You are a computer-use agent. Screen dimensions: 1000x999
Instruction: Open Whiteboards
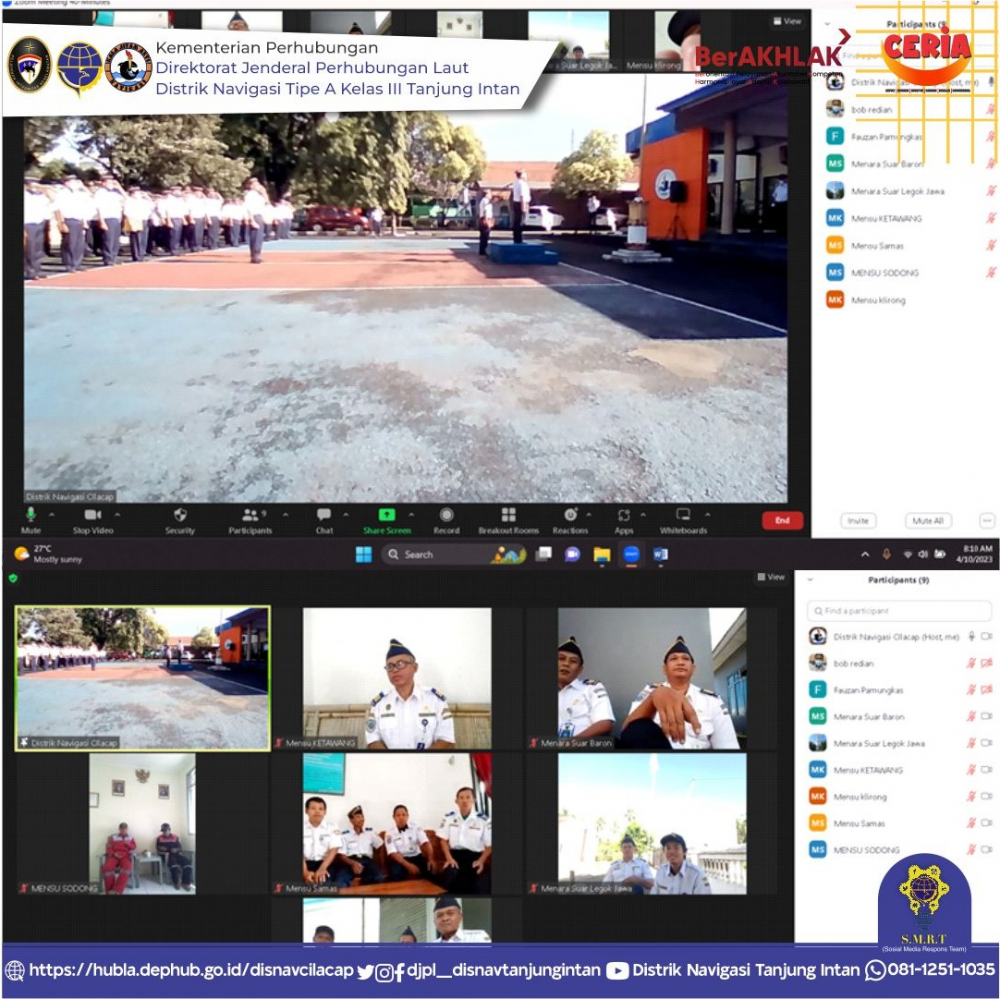click(x=683, y=520)
